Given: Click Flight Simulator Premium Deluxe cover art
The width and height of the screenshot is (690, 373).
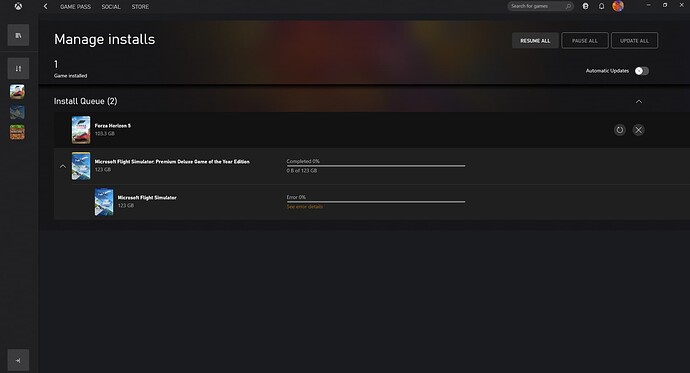Looking at the screenshot, I should [81, 166].
